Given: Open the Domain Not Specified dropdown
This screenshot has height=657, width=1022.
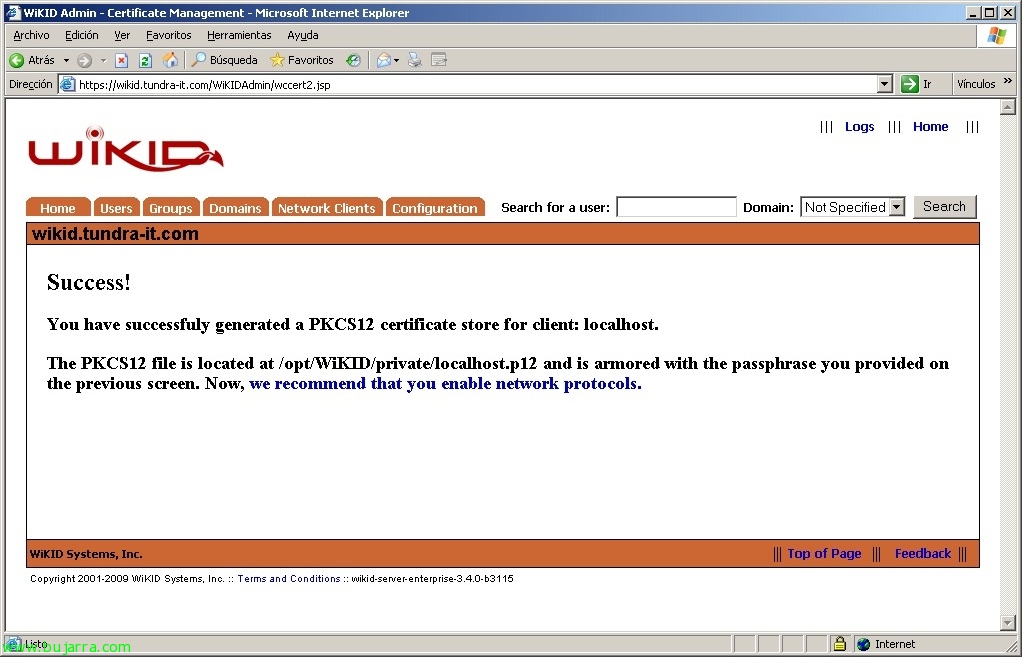Looking at the screenshot, I should [x=853, y=207].
